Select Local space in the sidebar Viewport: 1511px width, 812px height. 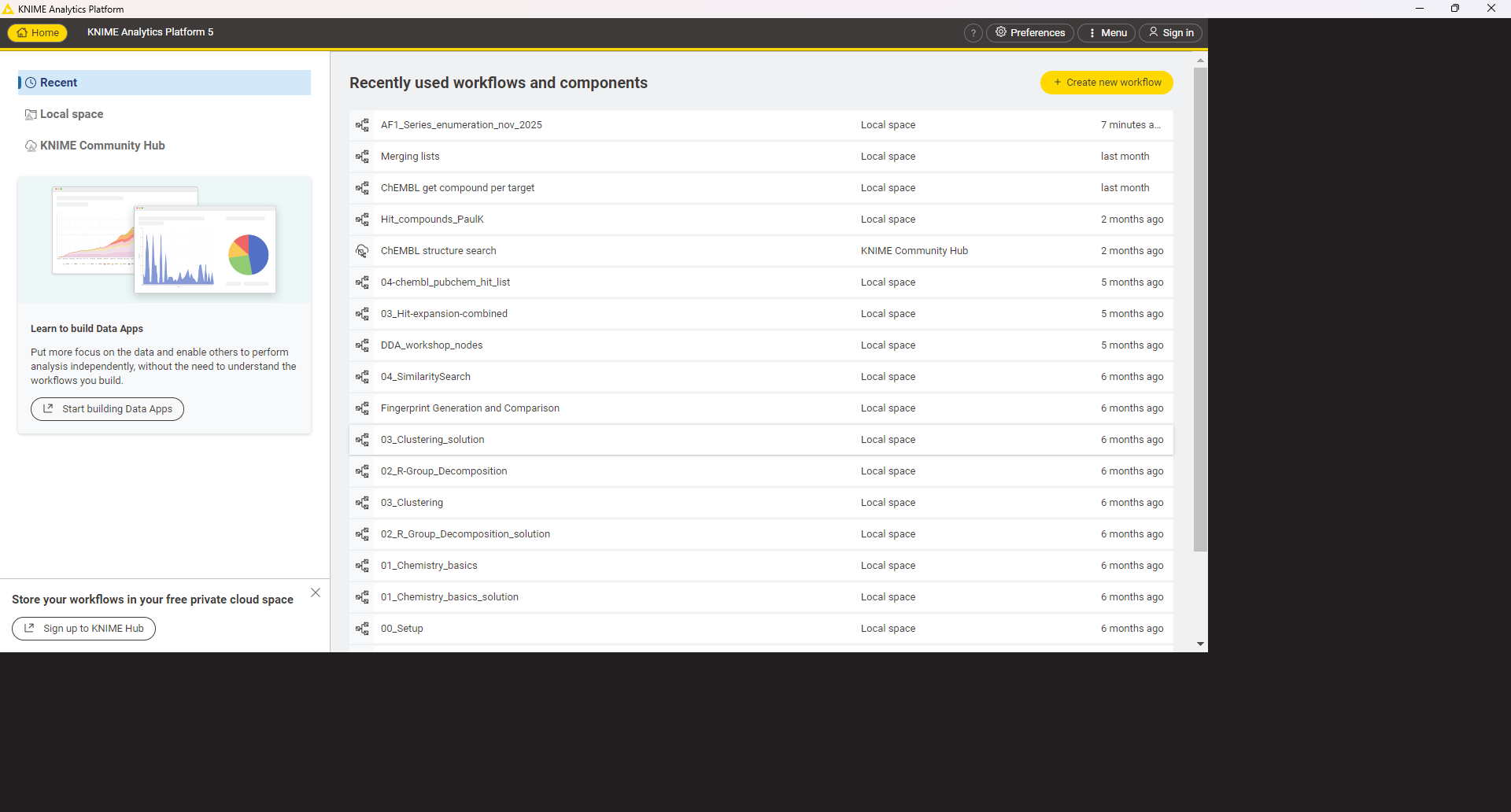(72, 114)
